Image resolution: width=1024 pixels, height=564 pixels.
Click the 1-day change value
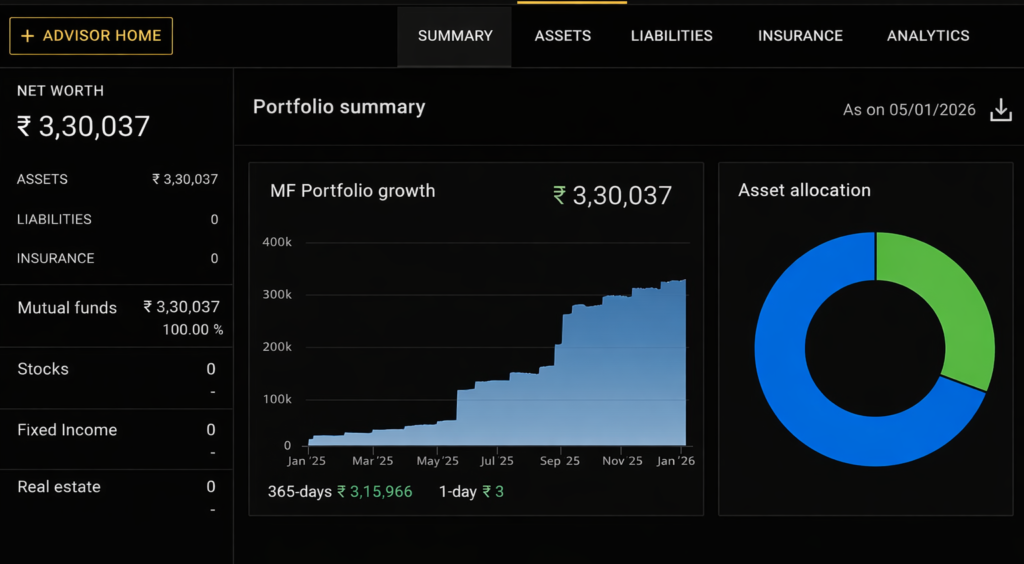pos(492,492)
